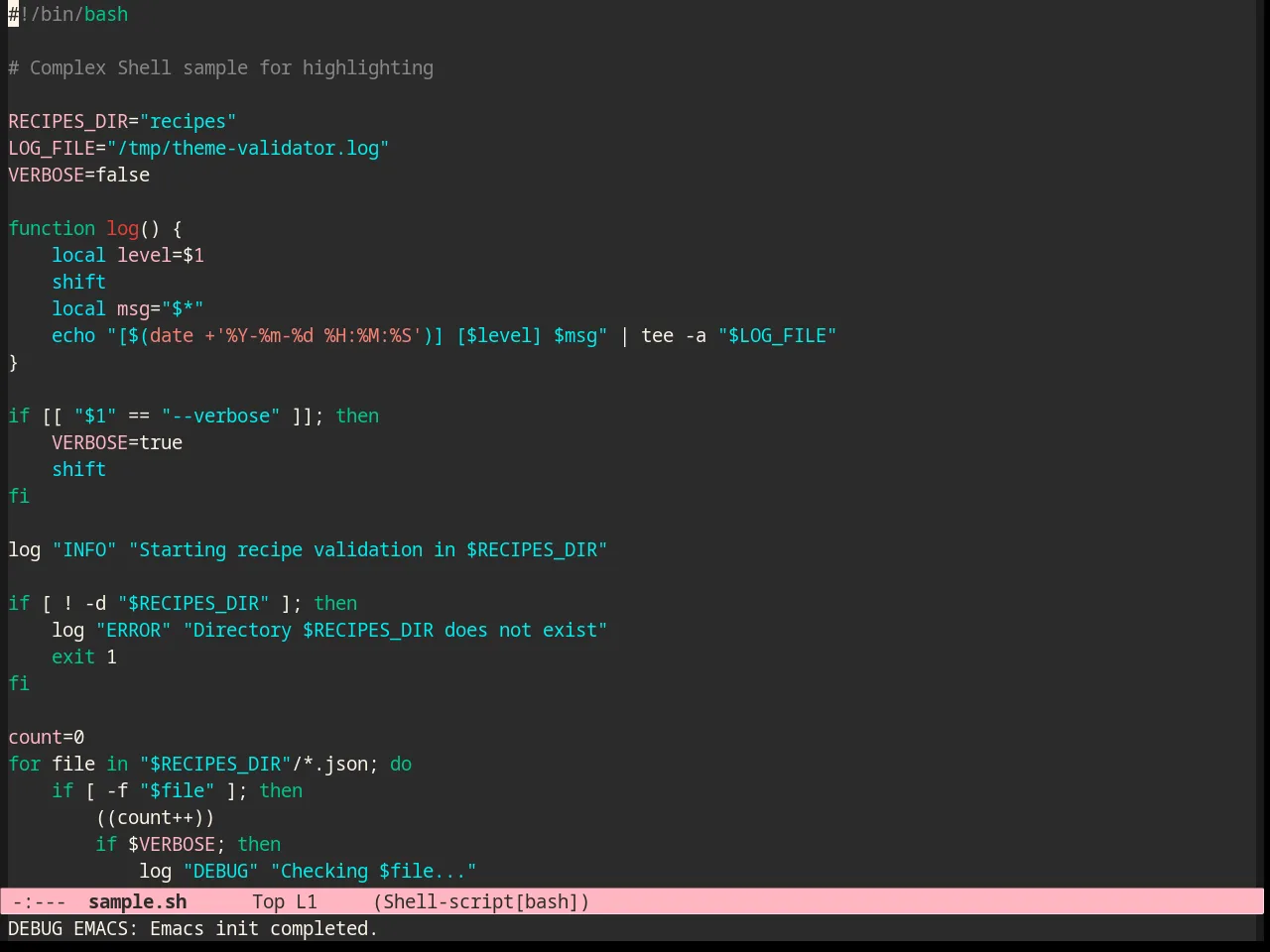Click the Shell-script[bash] major mode indicator
The image size is (1270, 952).
[481, 901]
